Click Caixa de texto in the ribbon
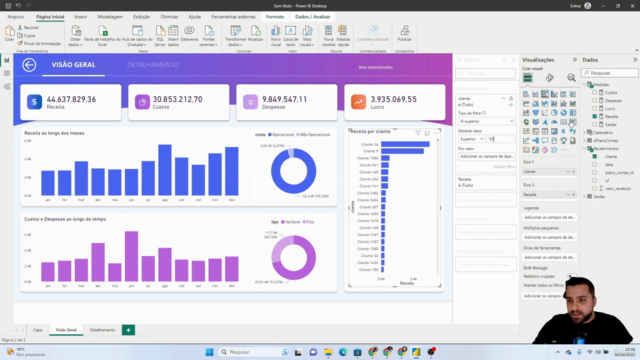 291,36
